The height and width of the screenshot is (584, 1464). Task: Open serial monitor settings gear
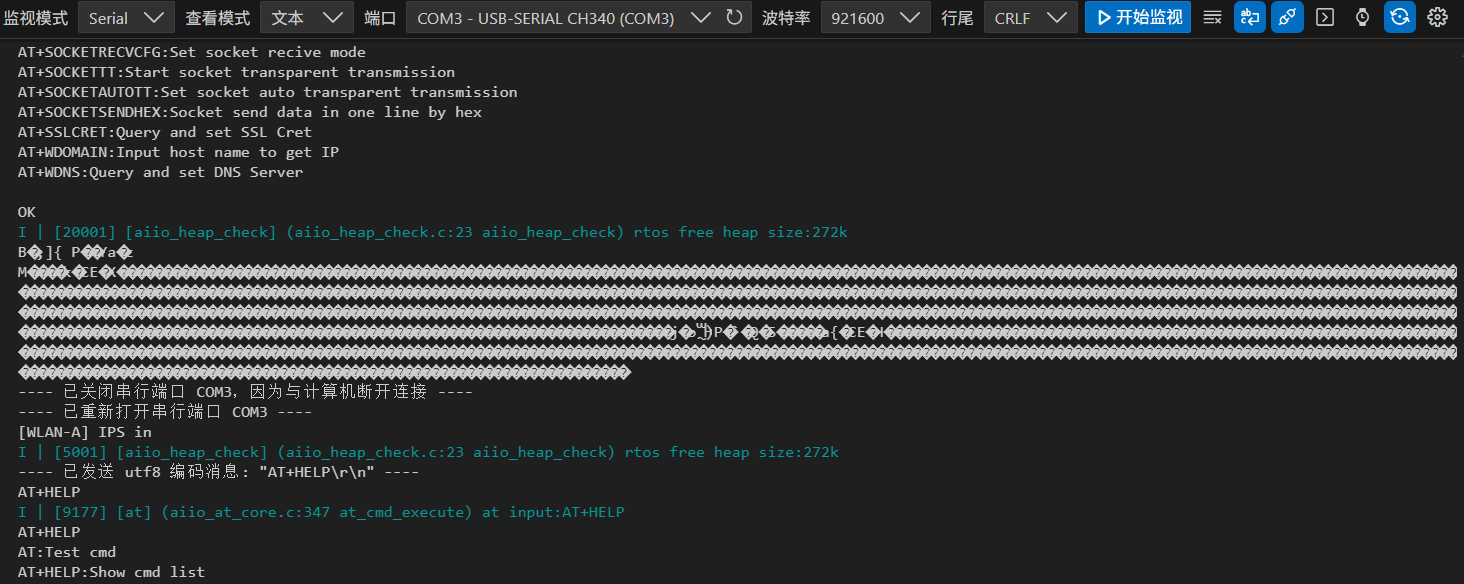(x=1437, y=17)
